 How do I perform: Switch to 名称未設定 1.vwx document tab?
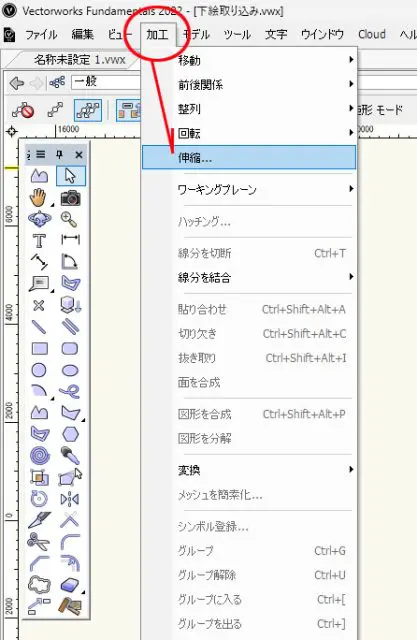tap(79, 60)
